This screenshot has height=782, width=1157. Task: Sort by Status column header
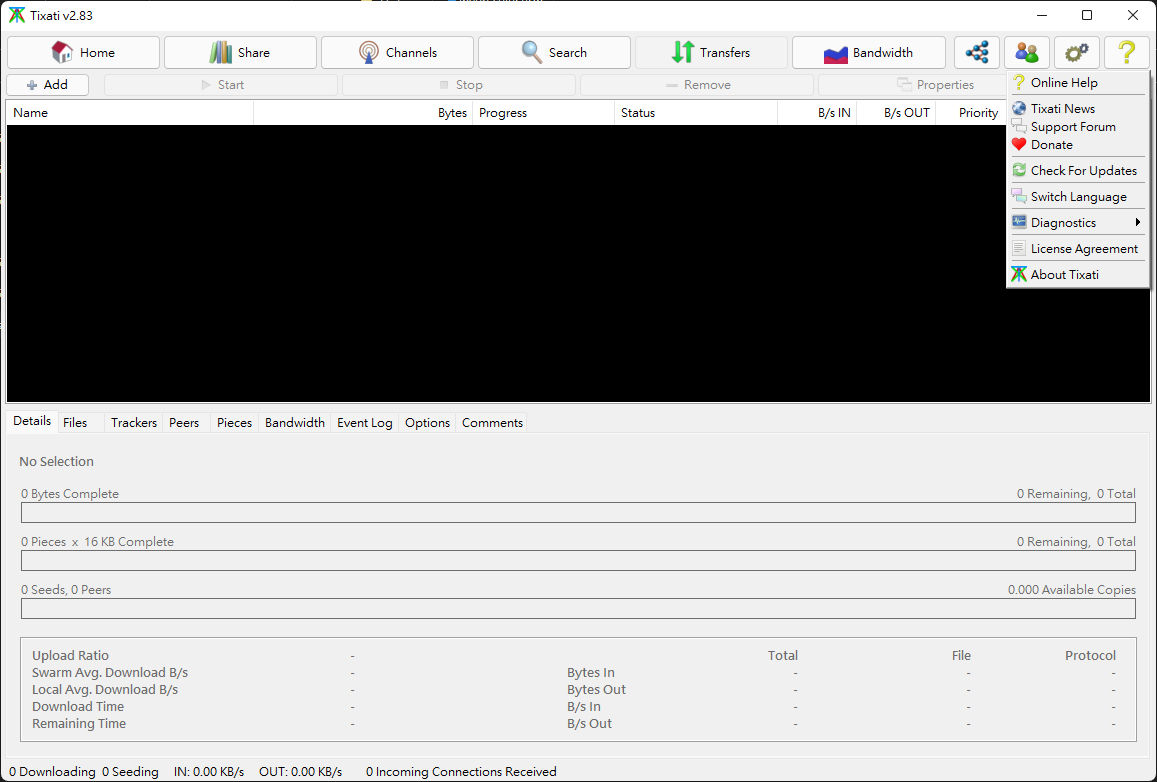(696, 113)
